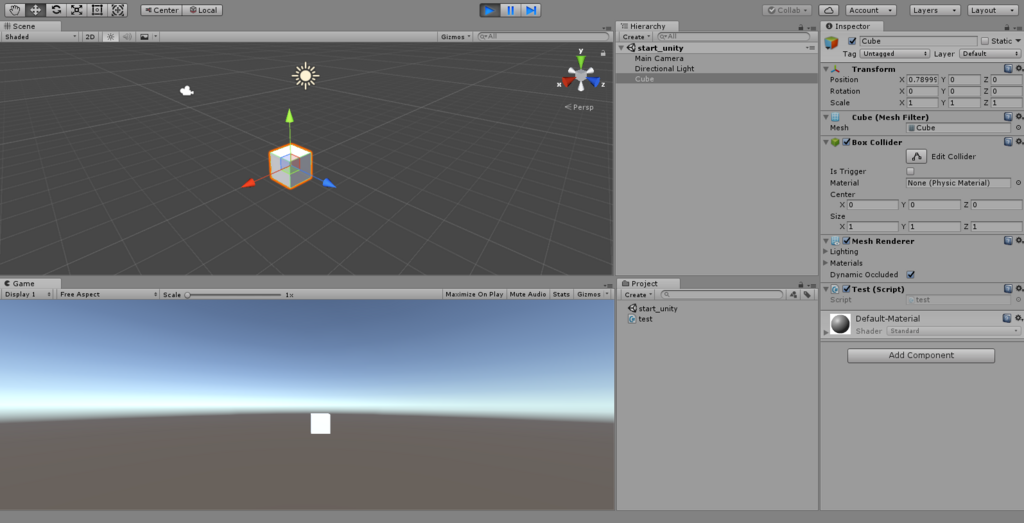Select the Scale tool

[76, 10]
